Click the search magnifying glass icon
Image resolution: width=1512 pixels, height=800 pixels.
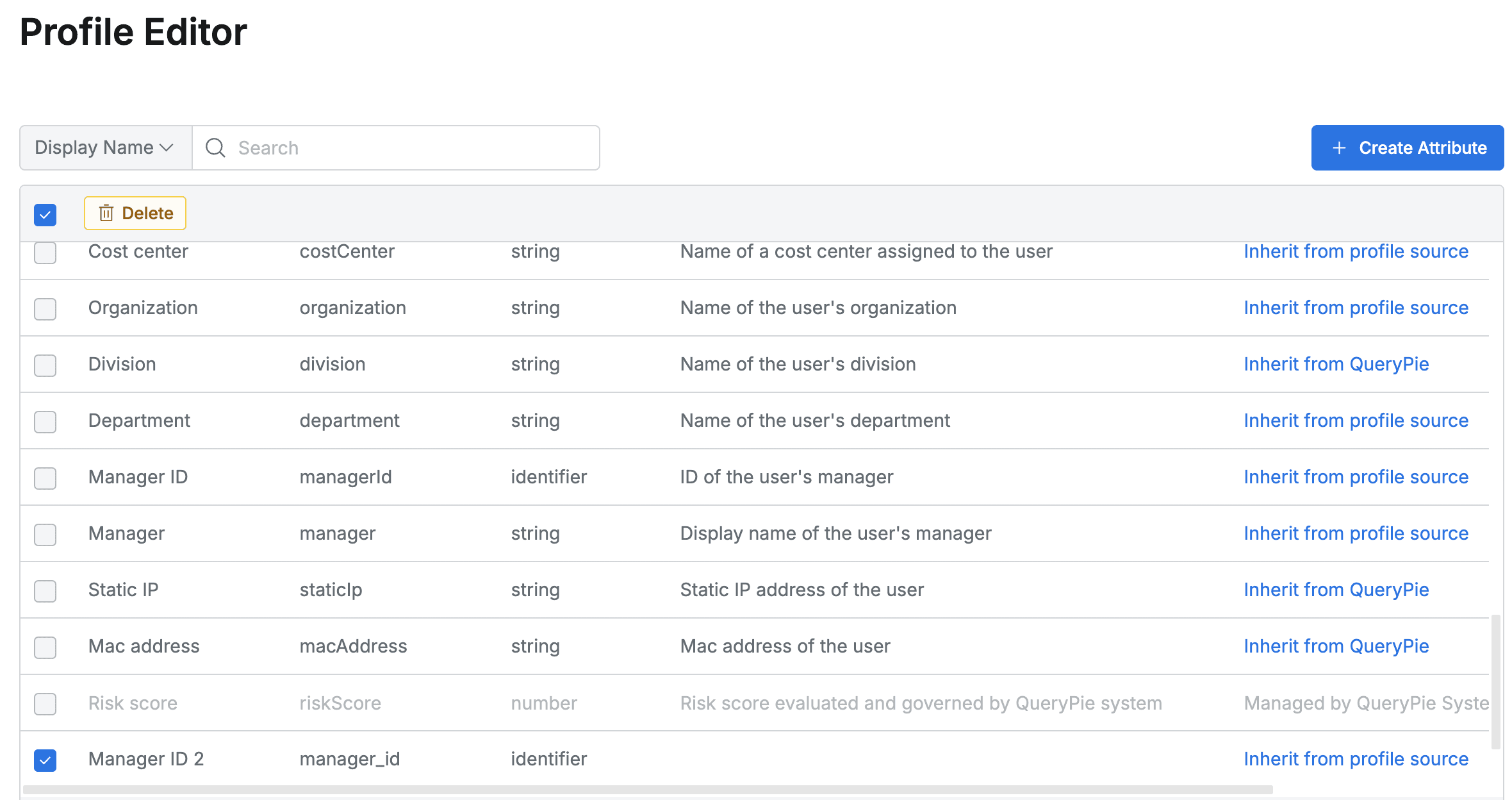[x=215, y=147]
